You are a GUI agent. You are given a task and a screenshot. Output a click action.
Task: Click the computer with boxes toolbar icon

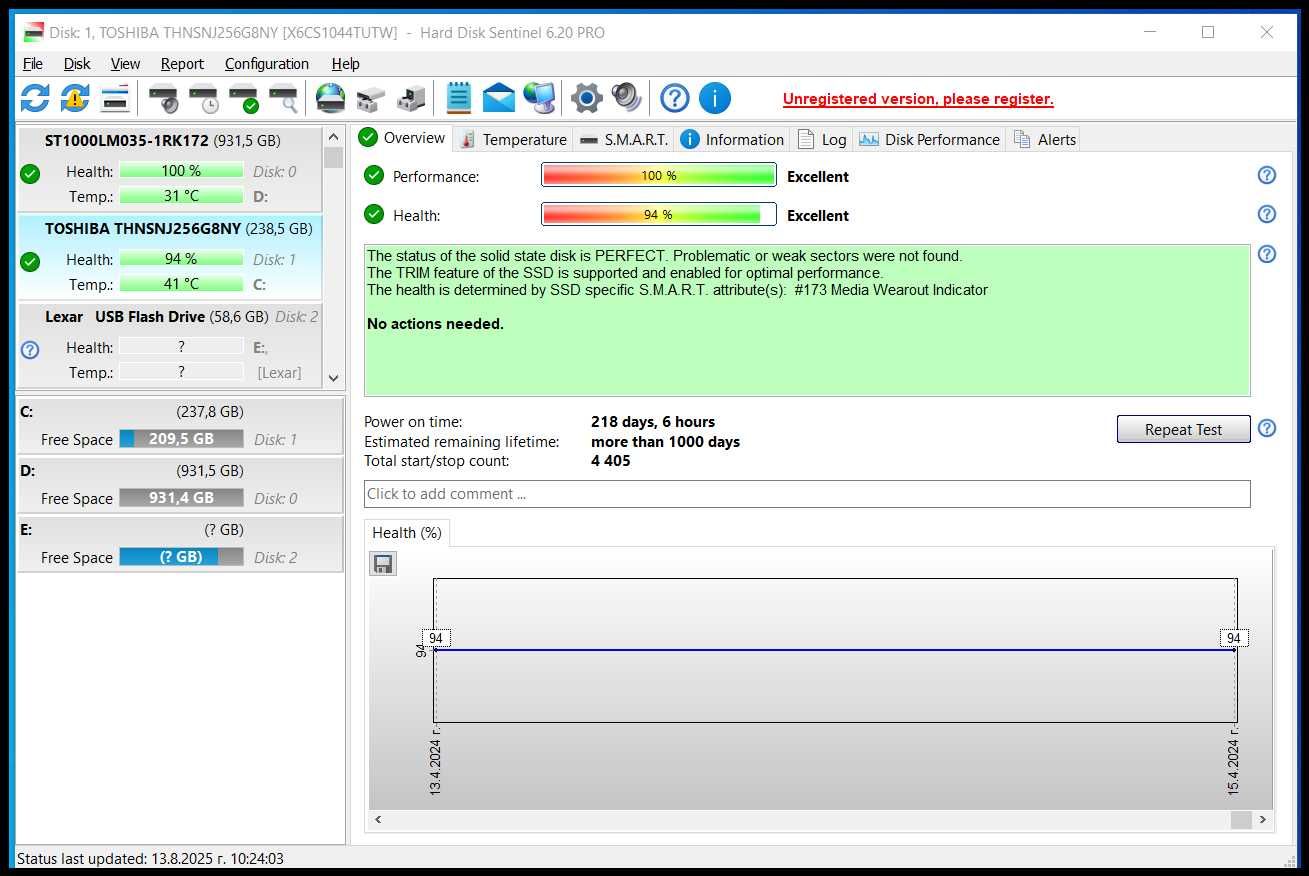coord(410,98)
